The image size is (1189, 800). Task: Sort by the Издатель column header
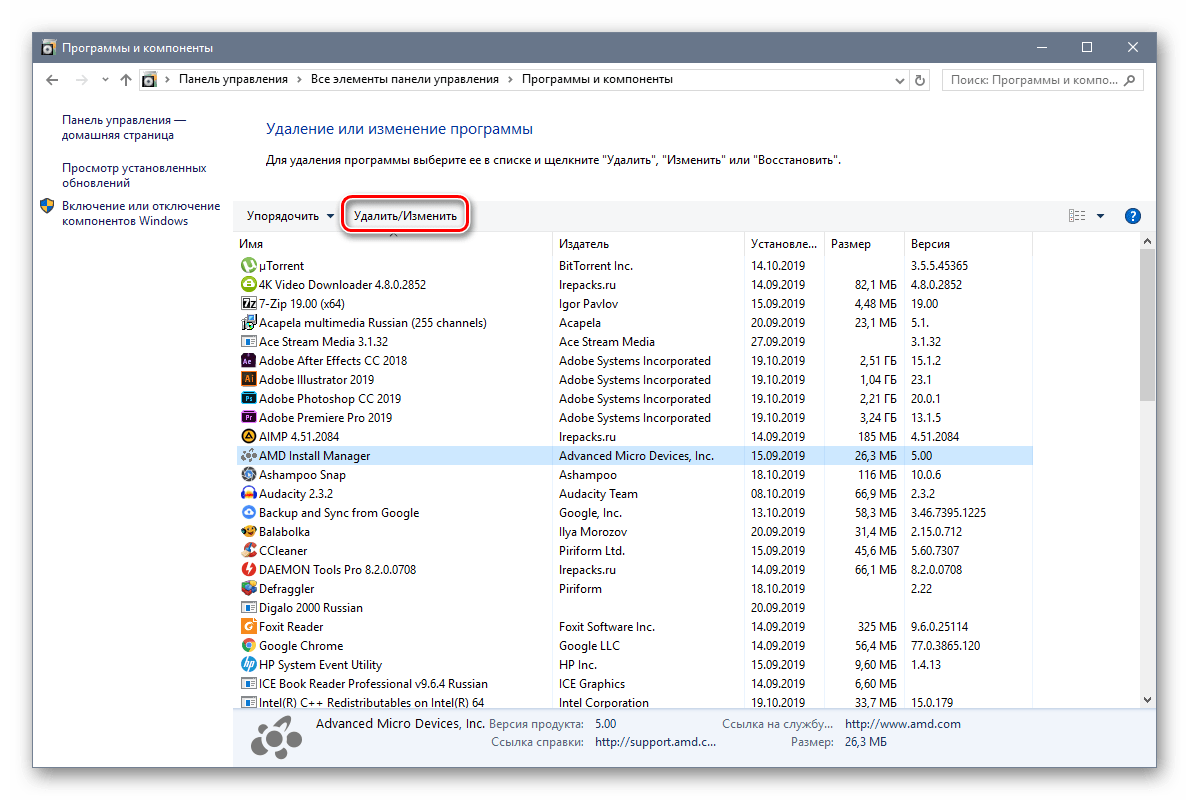(648, 243)
